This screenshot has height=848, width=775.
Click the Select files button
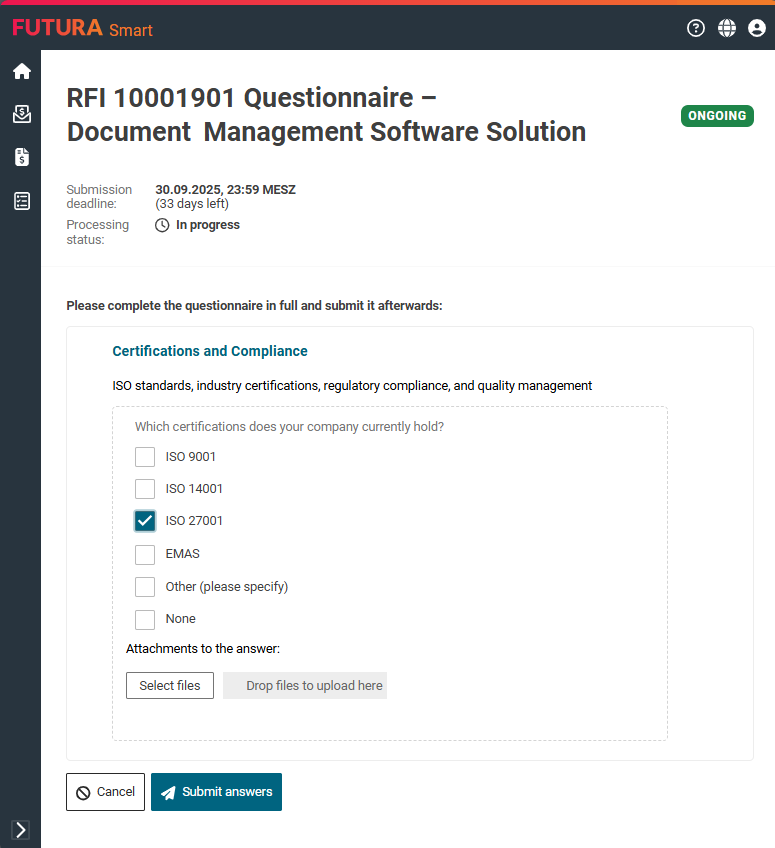point(170,686)
